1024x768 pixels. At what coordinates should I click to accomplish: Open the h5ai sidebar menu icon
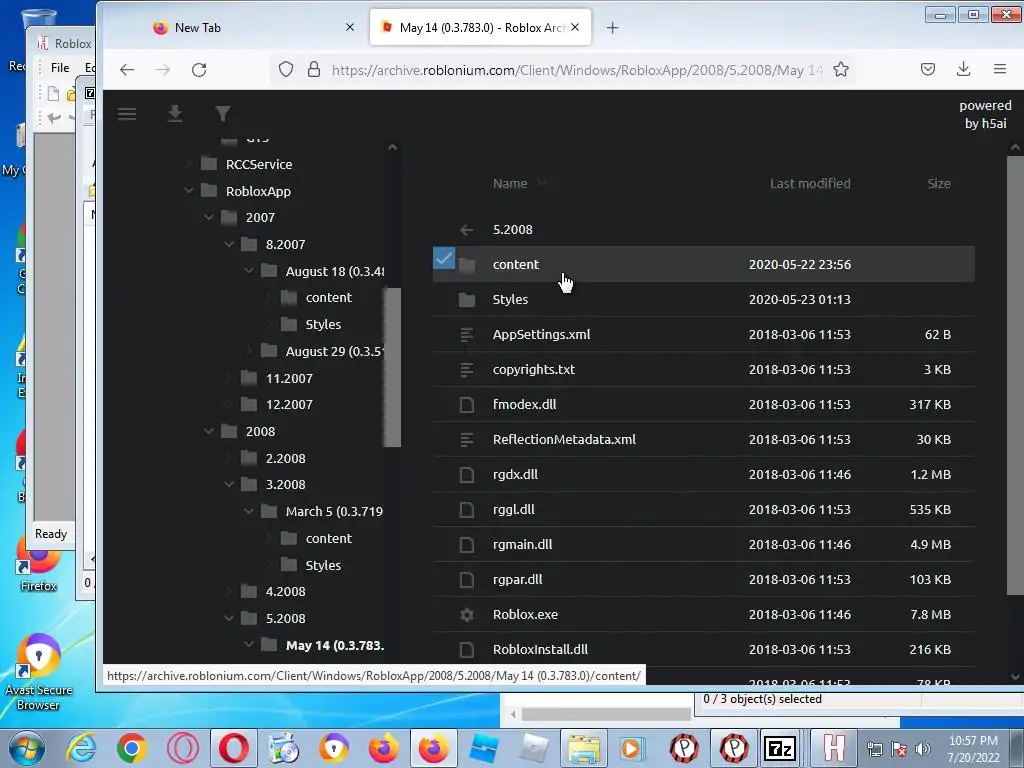pyautogui.click(x=127, y=114)
